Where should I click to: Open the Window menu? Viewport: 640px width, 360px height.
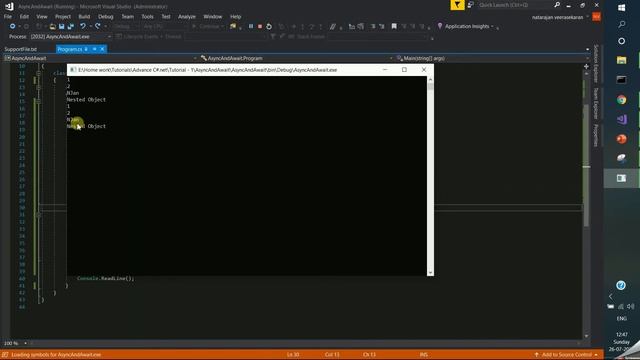point(213,17)
